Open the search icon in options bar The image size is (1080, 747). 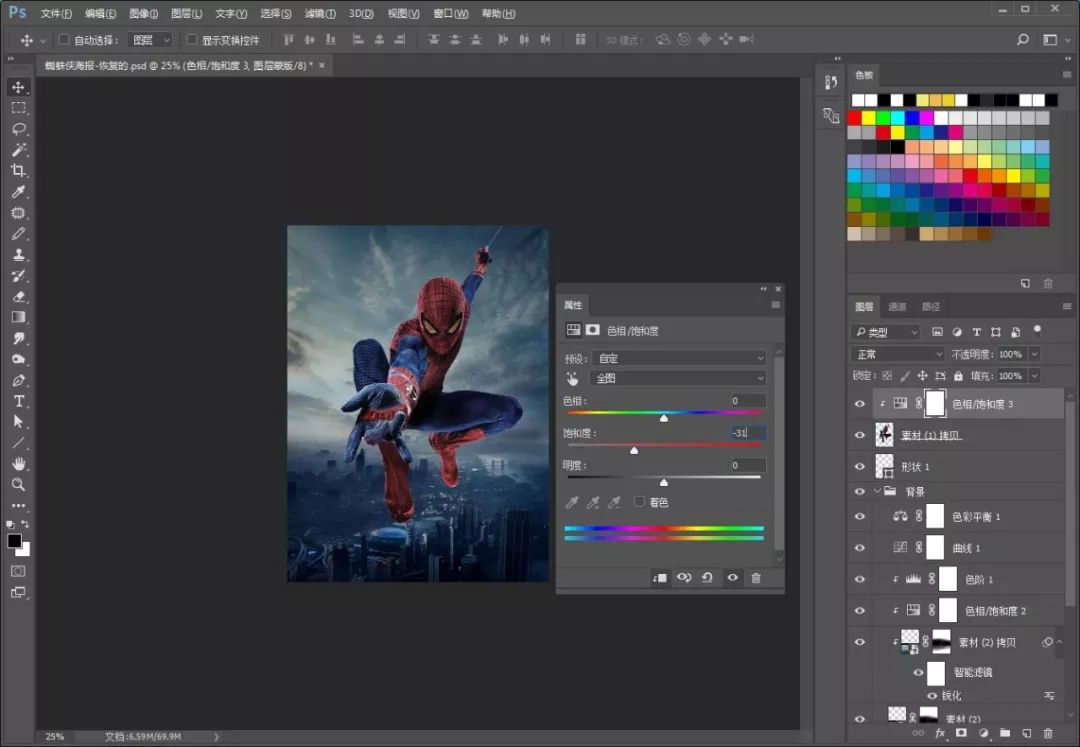click(1023, 39)
